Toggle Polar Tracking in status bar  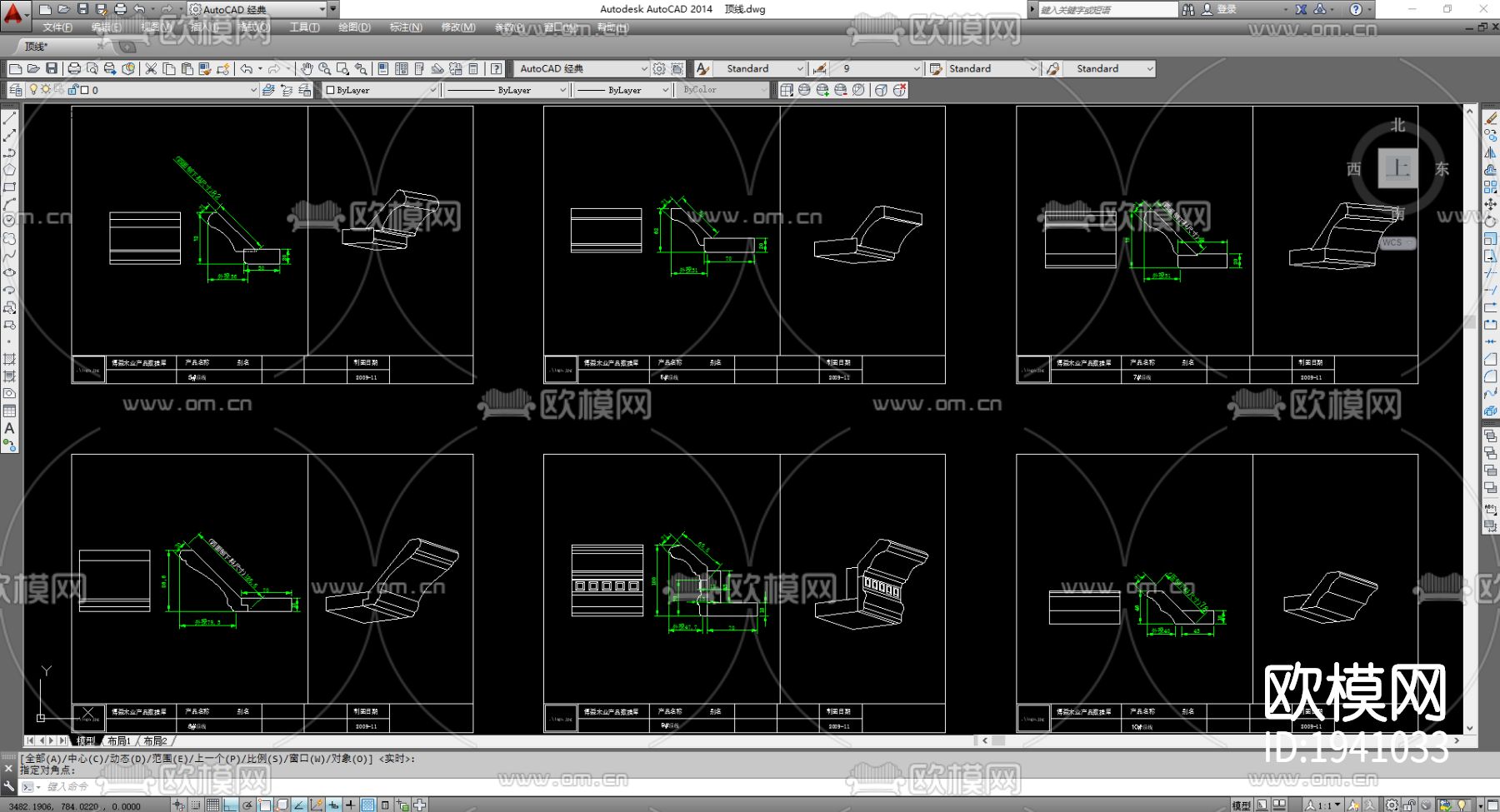tap(247, 805)
